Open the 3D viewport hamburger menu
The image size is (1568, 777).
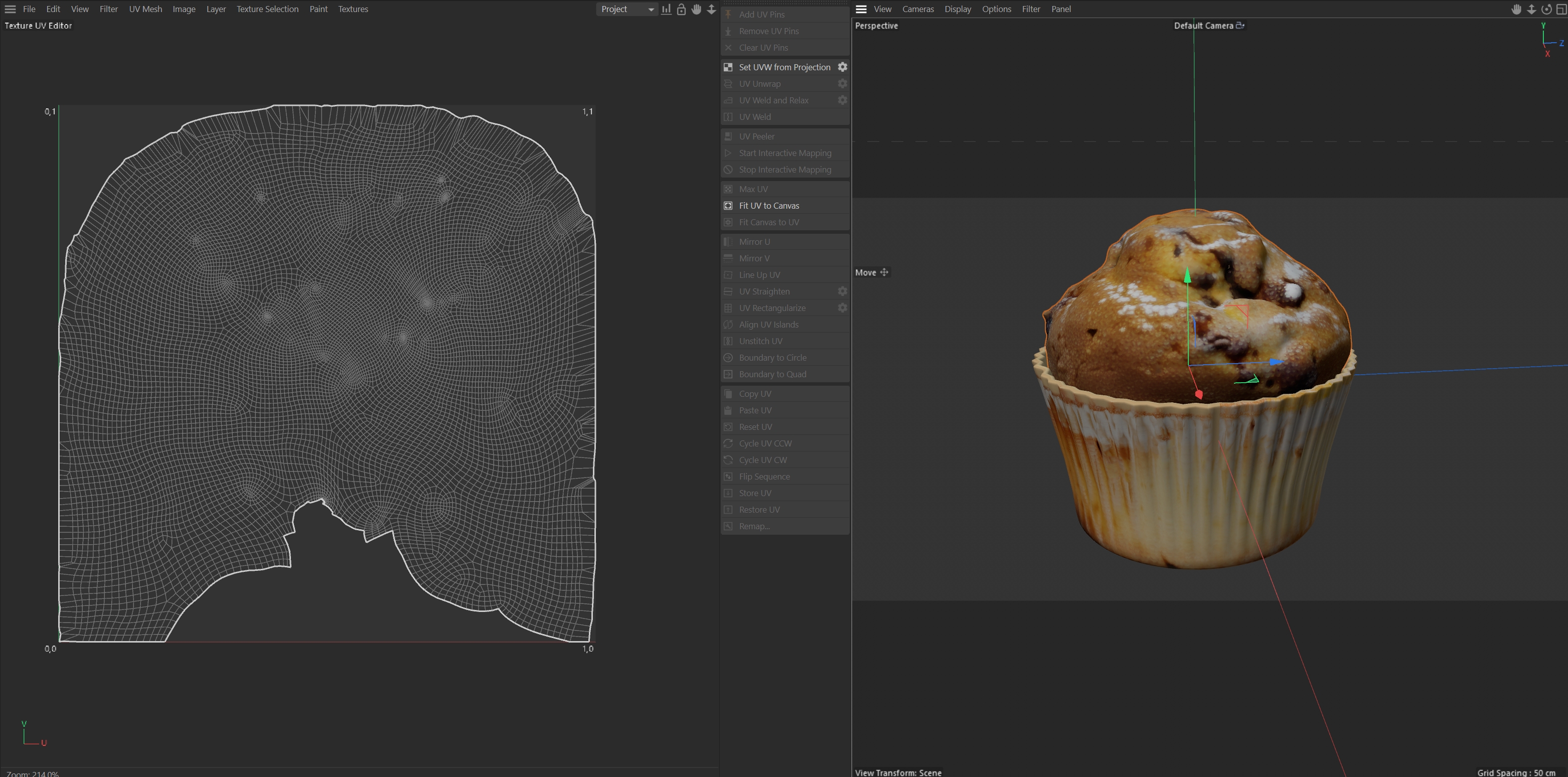pos(861,9)
